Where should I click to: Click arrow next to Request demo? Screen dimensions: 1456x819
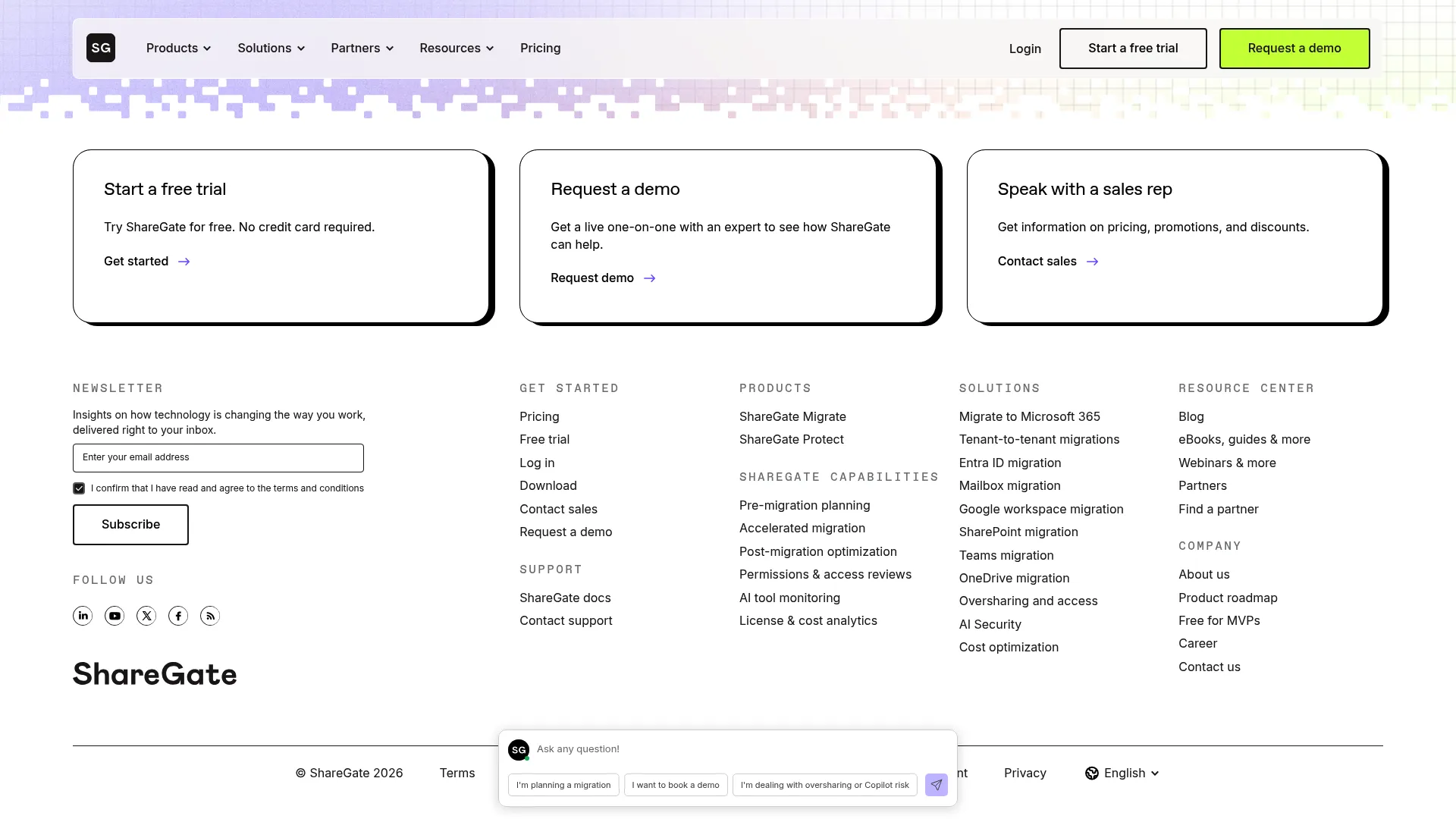point(650,278)
